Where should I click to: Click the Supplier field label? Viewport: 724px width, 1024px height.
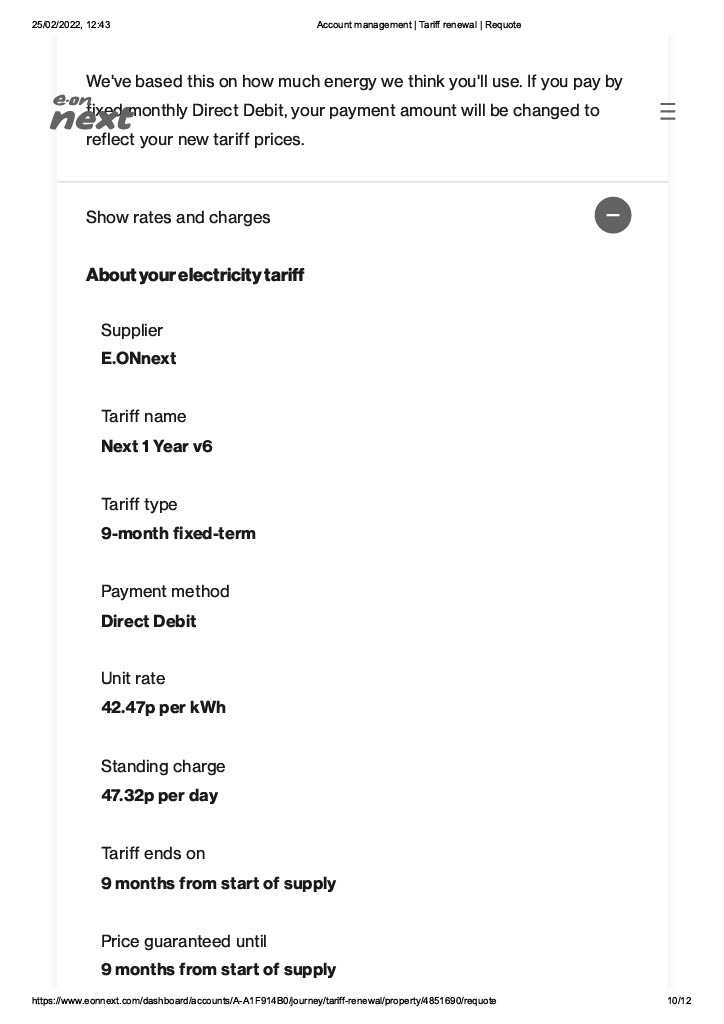[132, 330]
